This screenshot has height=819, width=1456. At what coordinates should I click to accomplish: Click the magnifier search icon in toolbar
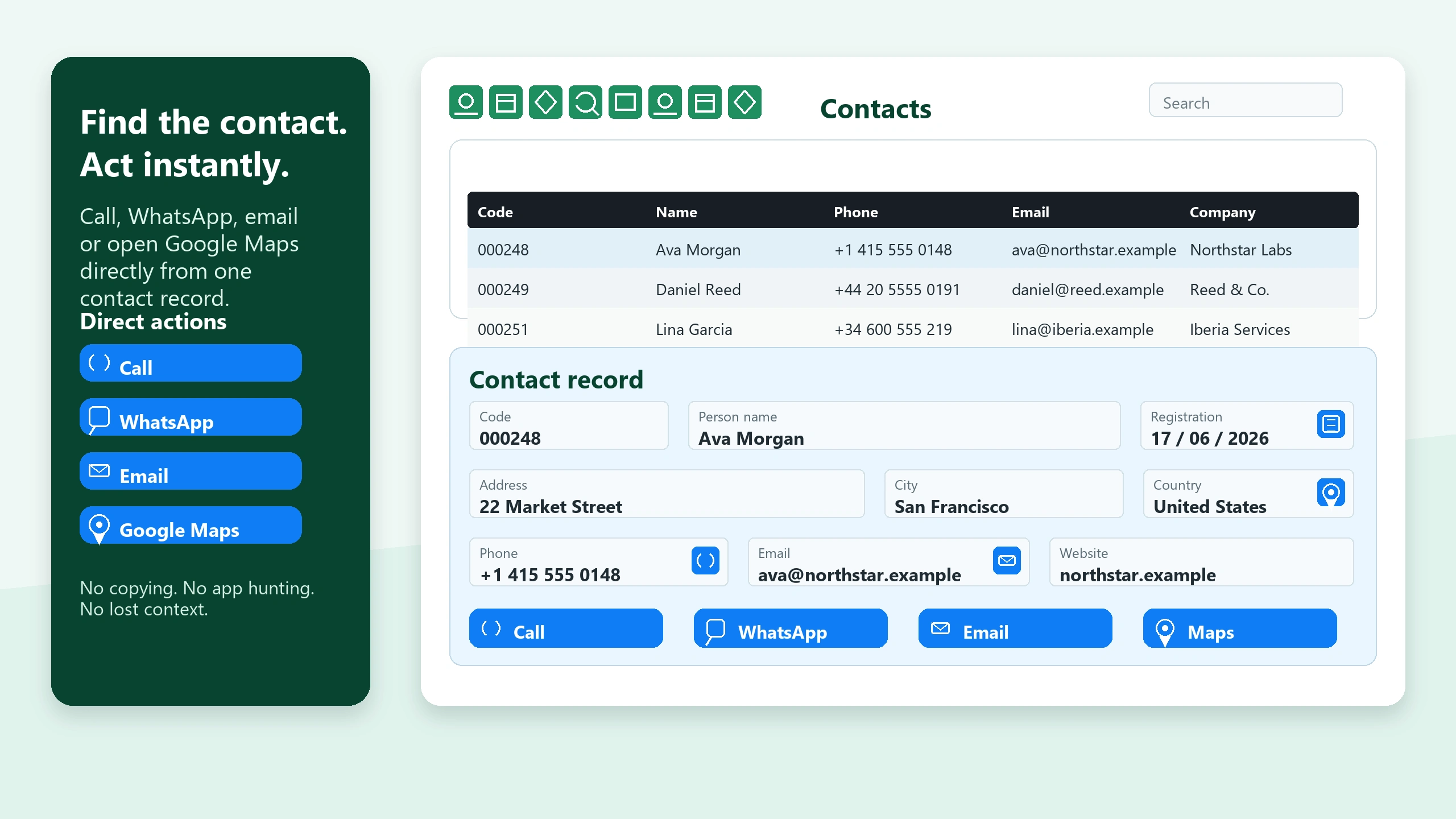585,102
